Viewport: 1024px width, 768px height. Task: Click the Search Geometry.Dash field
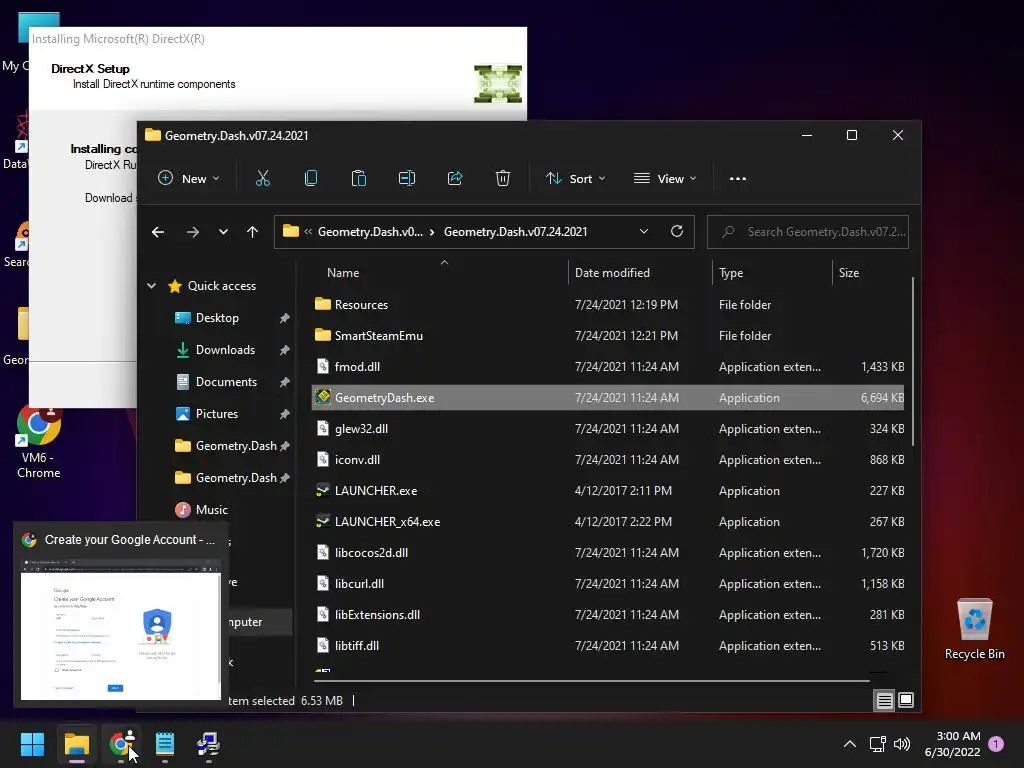pos(807,232)
